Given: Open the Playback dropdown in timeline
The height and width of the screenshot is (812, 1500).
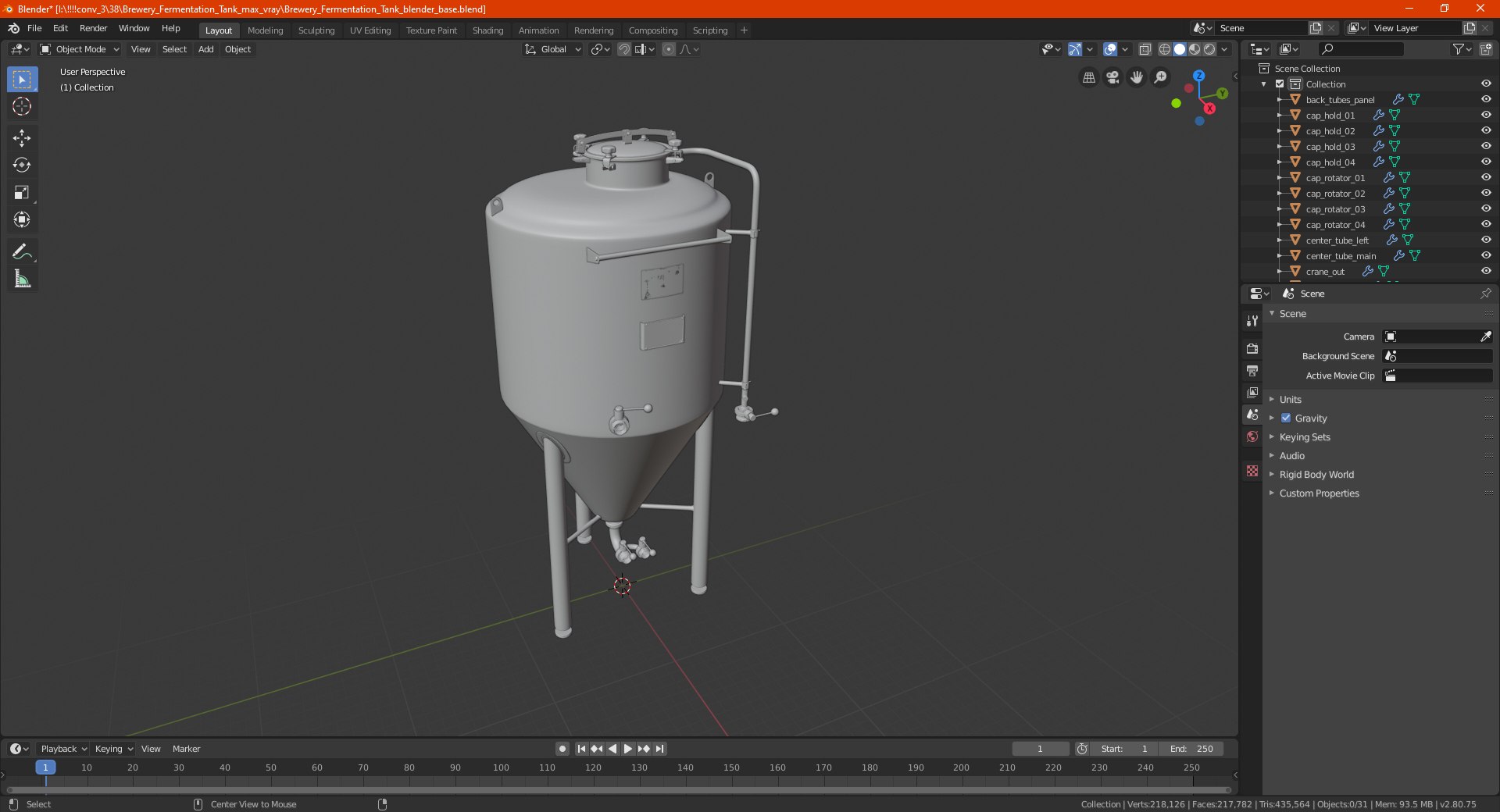Looking at the screenshot, I should 63,749.
